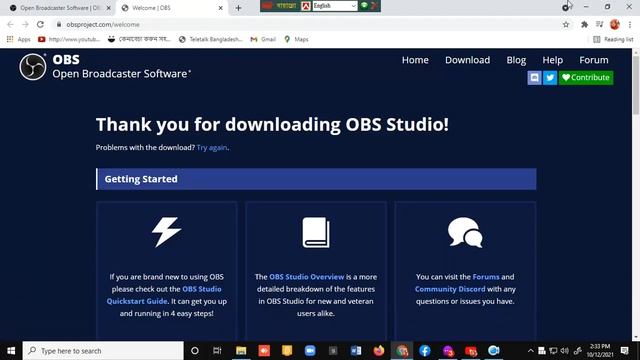Reload the current page
This screenshot has width=640, height=360.
click(40, 24)
